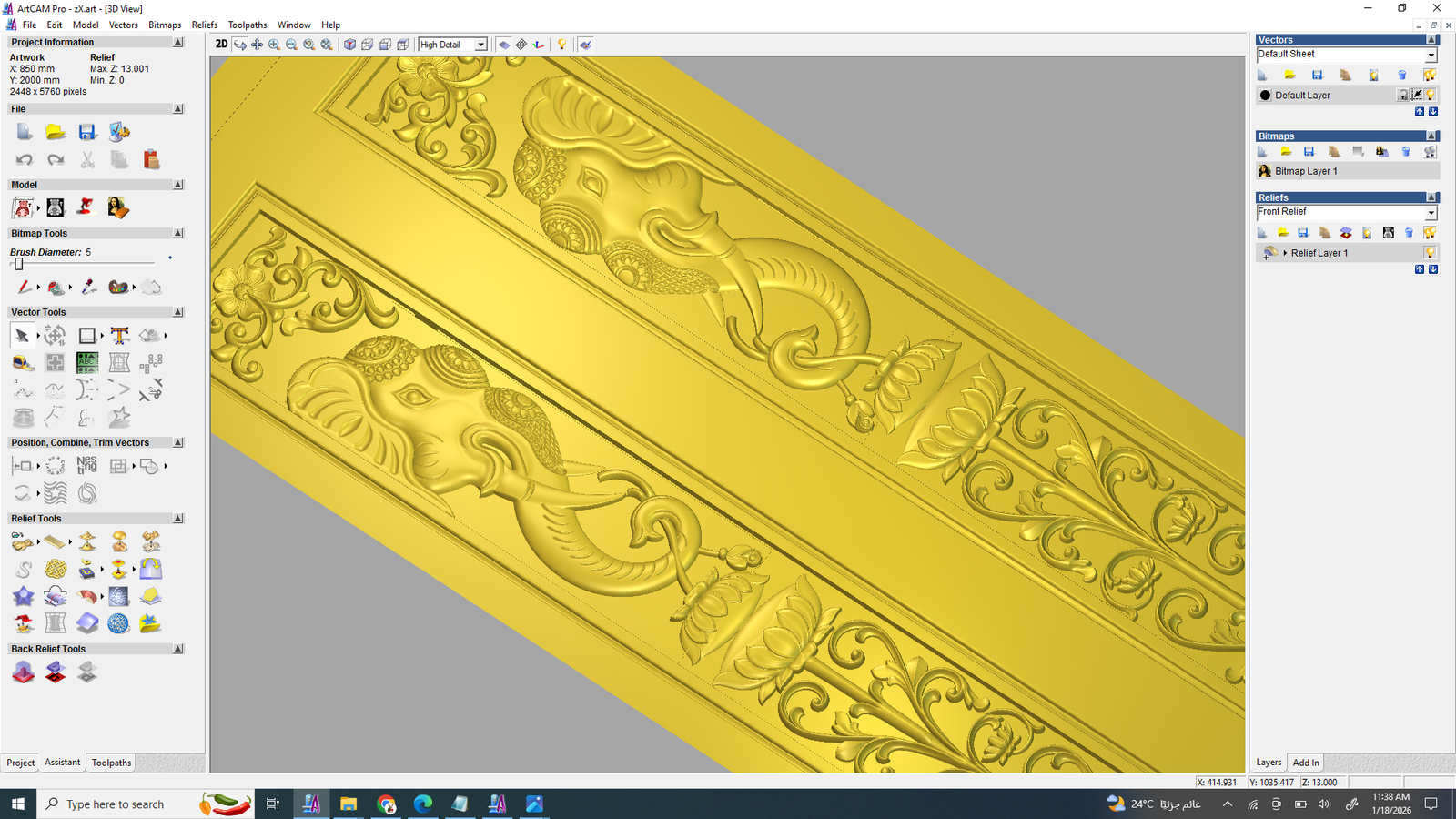
Task: Click the Save file icon in File section
Action: (x=87, y=133)
